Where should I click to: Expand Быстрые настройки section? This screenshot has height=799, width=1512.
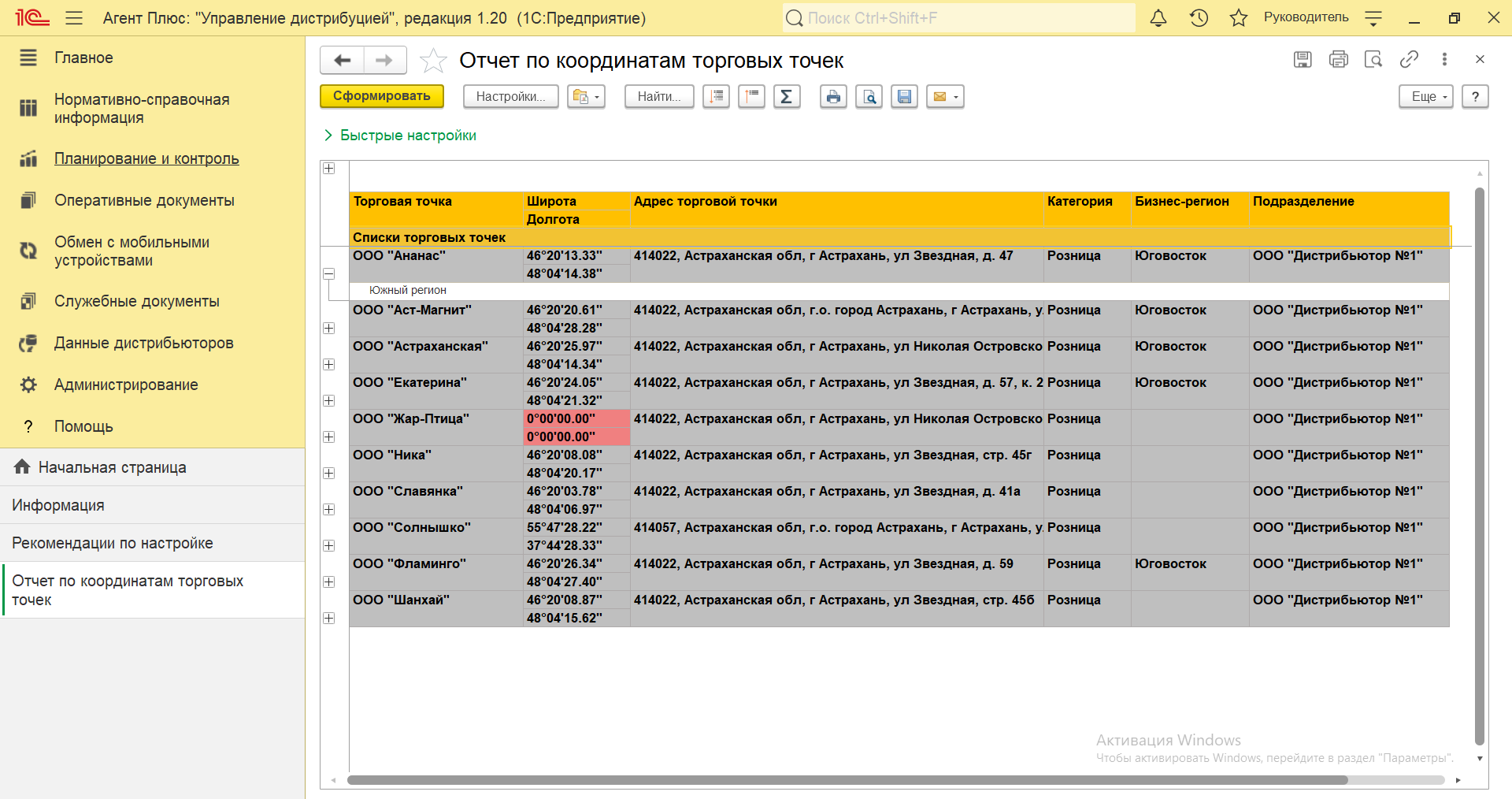400,136
